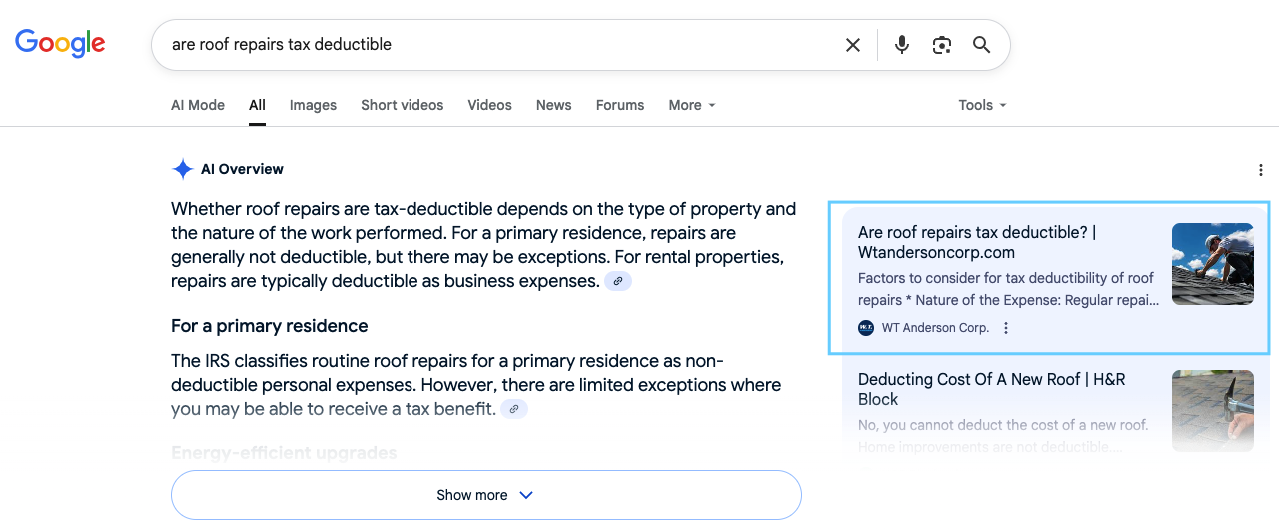Expand the Tools dropdown
The width and height of the screenshot is (1279, 532).
click(x=982, y=105)
